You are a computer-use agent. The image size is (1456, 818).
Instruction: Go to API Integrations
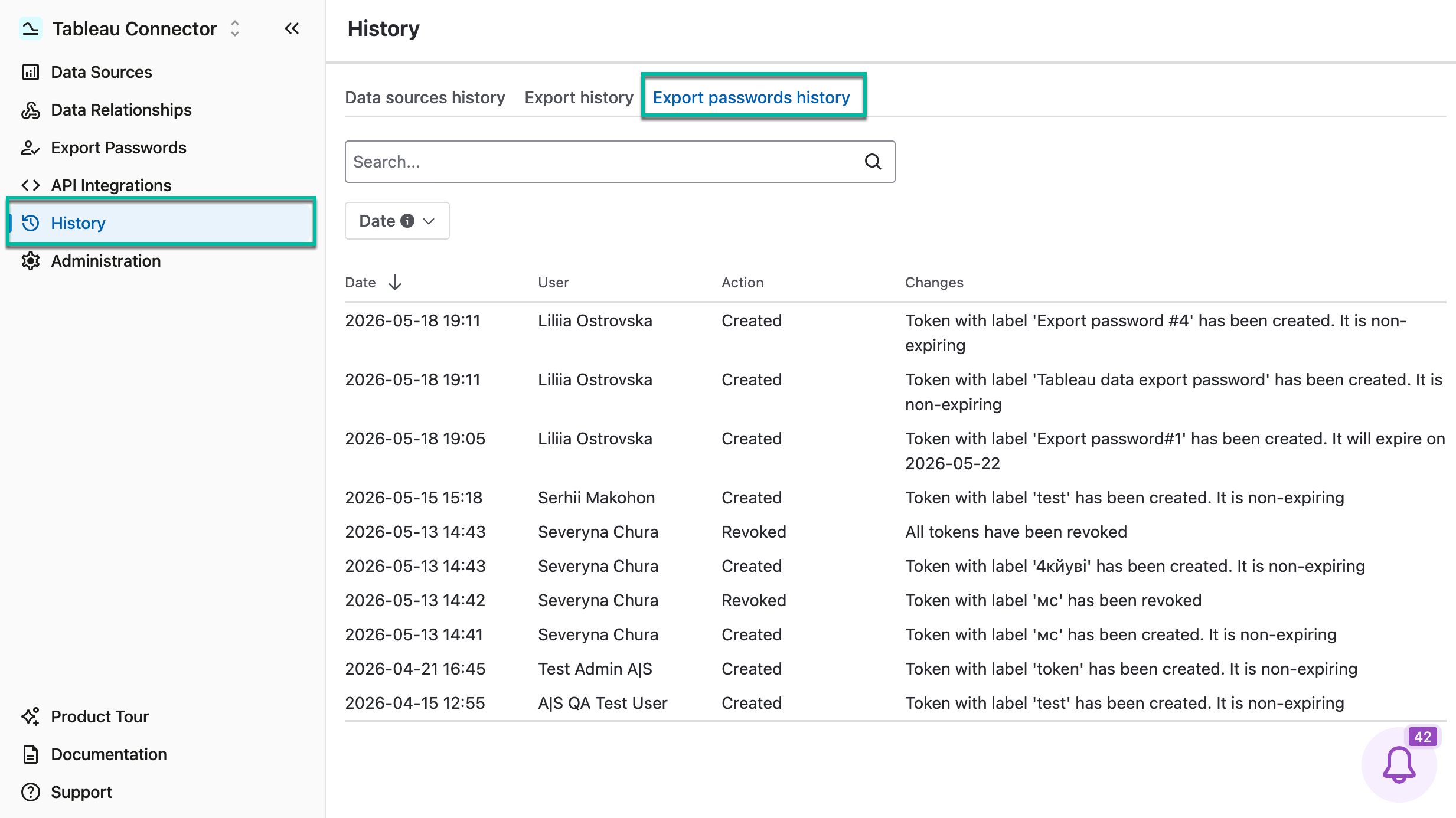click(111, 185)
